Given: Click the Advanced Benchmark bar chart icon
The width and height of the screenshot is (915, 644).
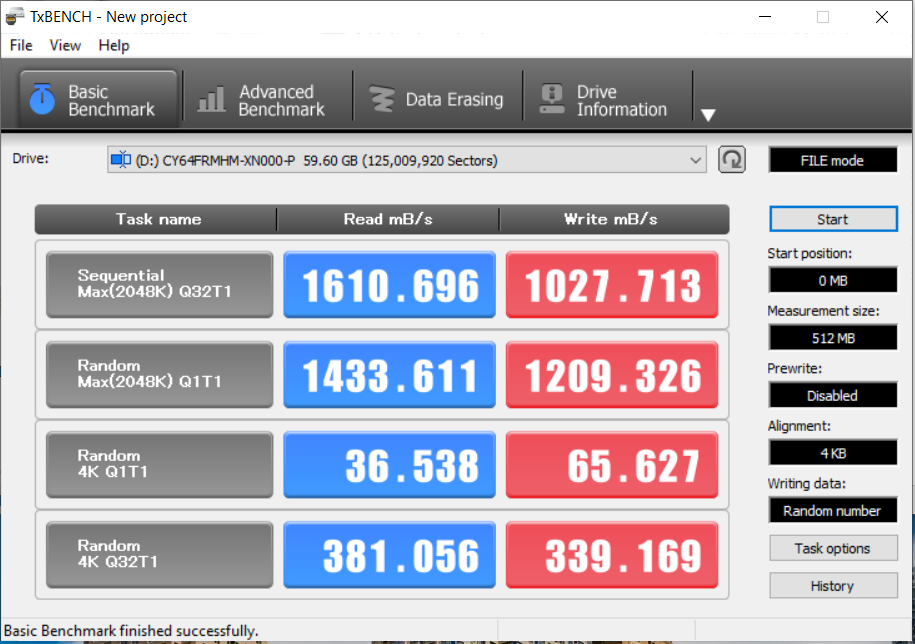Looking at the screenshot, I should coord(211,100).
